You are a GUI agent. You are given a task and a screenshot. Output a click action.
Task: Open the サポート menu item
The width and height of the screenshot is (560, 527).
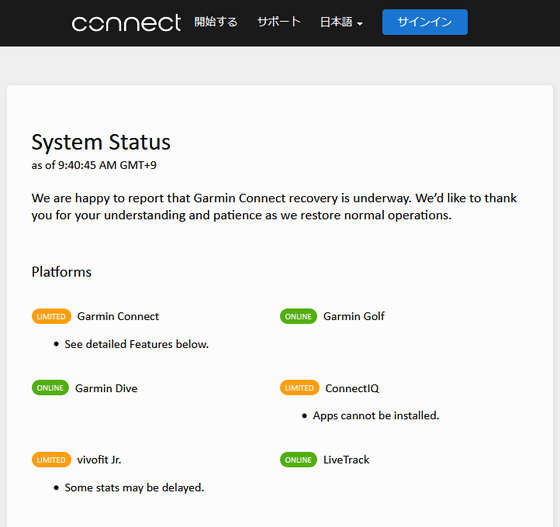coord(279,22)
